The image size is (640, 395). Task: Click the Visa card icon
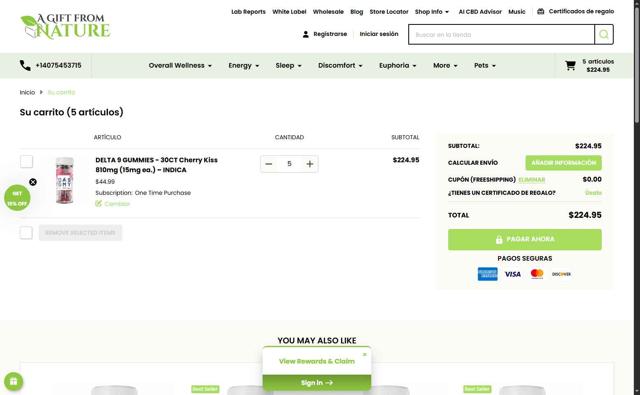click(x=513, y=274)
